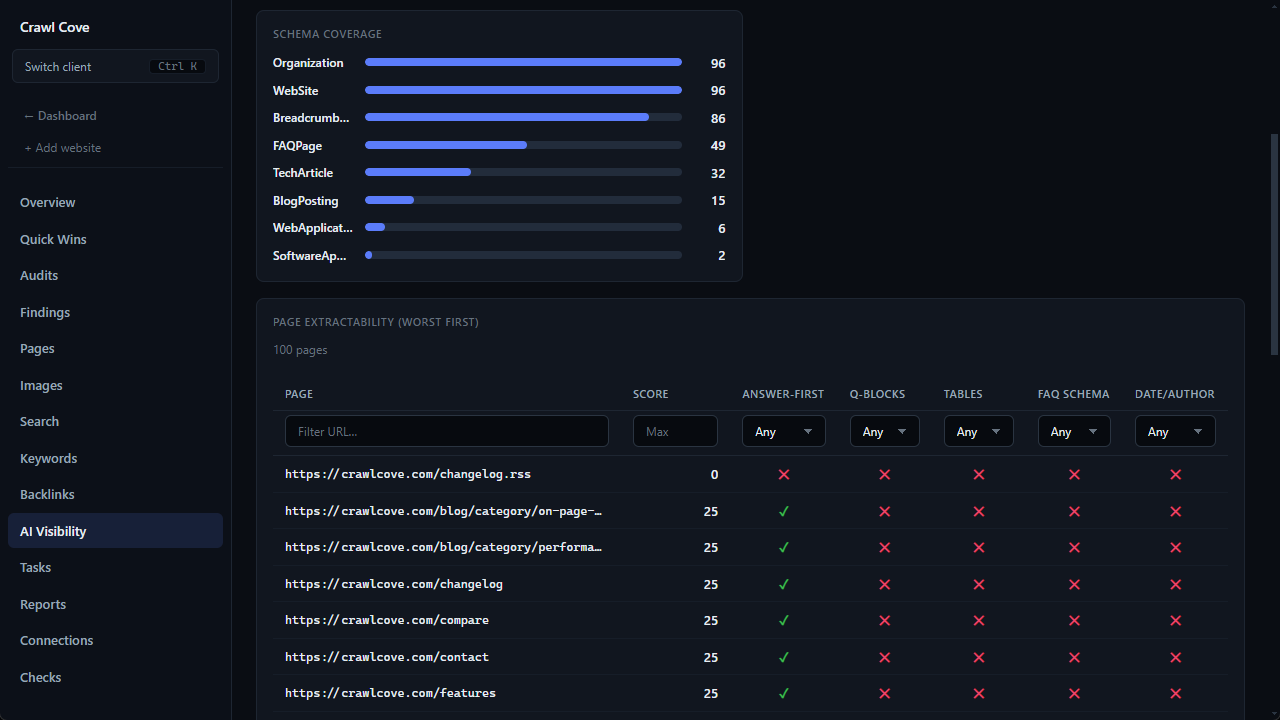This screenshot has height=720, width=1280.
Task: Click red X under Answer-First for changelog.rss
Action: point(784,475)
